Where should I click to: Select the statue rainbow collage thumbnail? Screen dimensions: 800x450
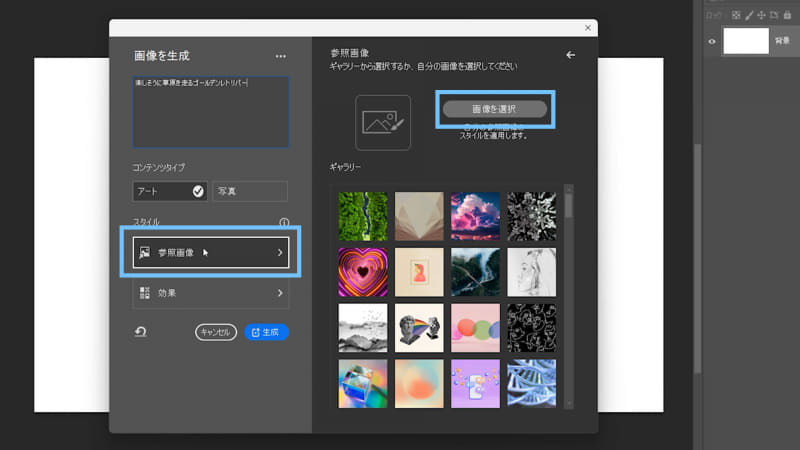[419, 328]
